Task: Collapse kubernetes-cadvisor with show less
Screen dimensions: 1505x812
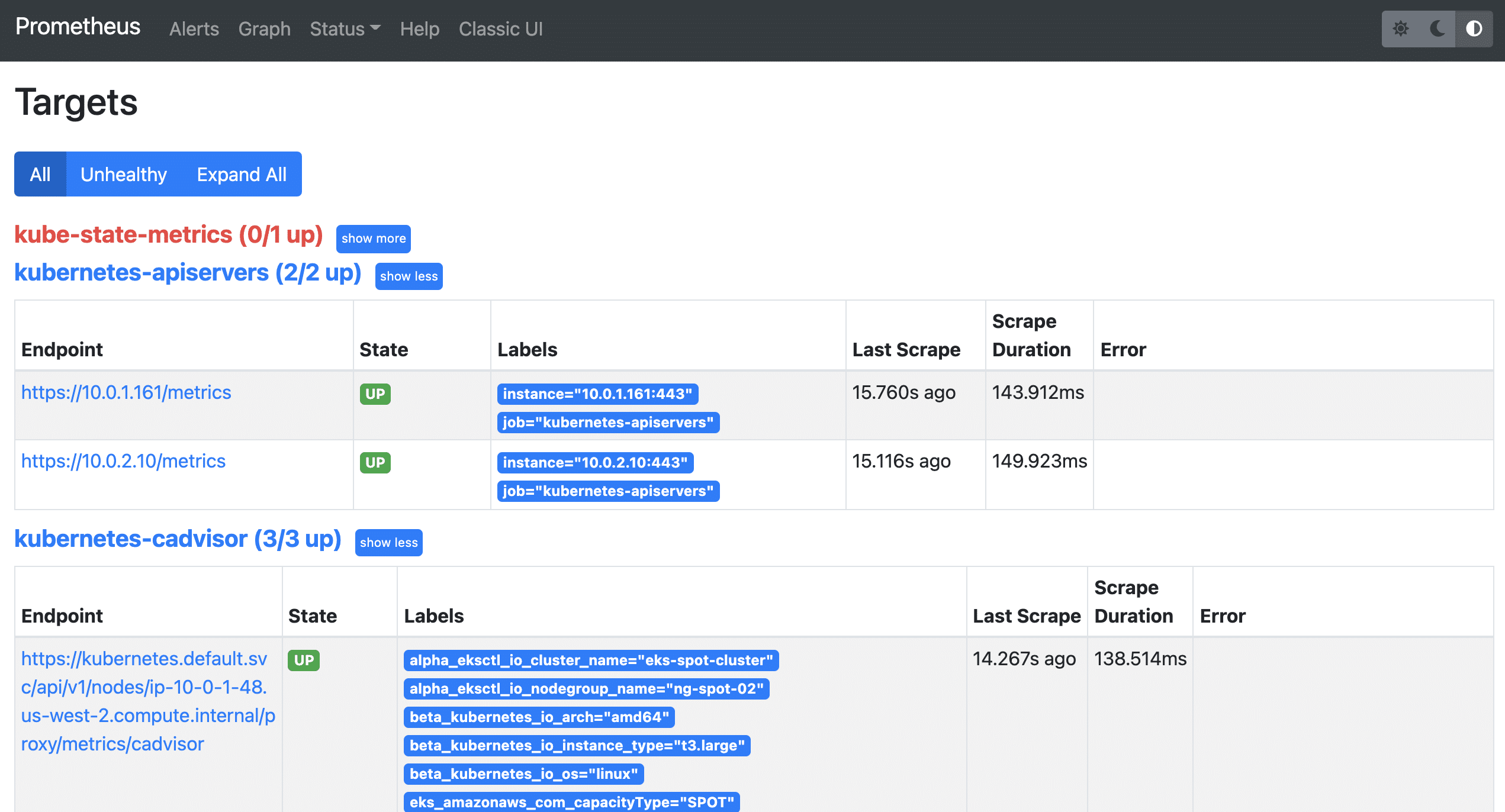Action: (x=388, y=542)
